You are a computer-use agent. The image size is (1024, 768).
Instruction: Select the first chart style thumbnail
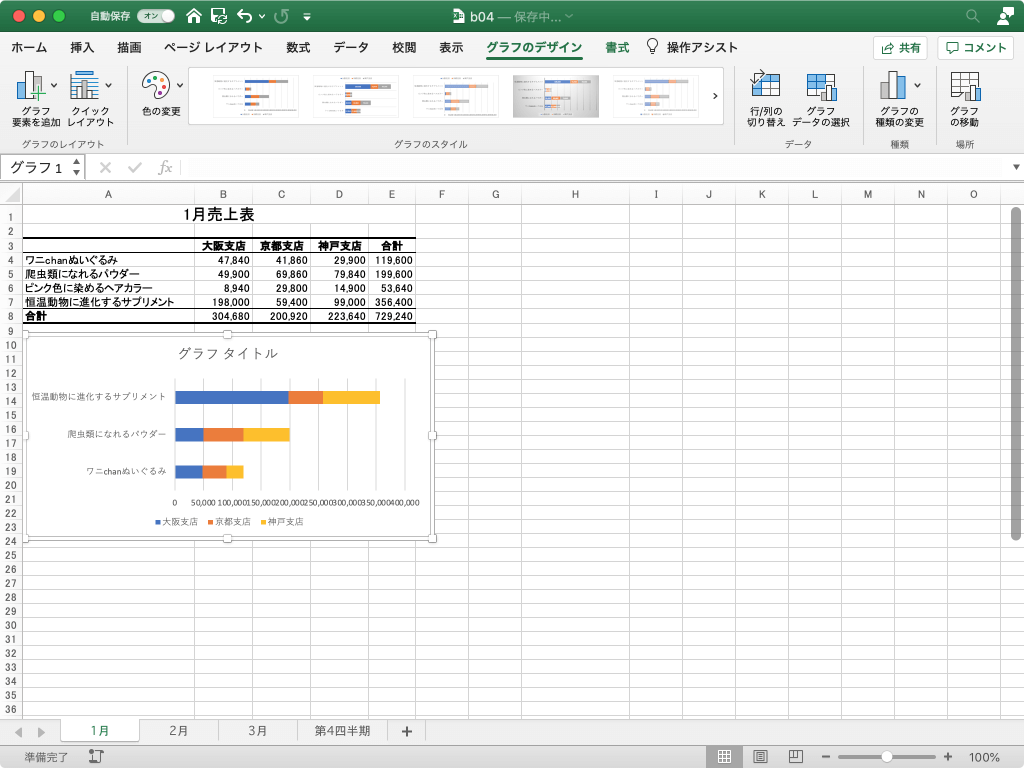(x=256, y=96)
